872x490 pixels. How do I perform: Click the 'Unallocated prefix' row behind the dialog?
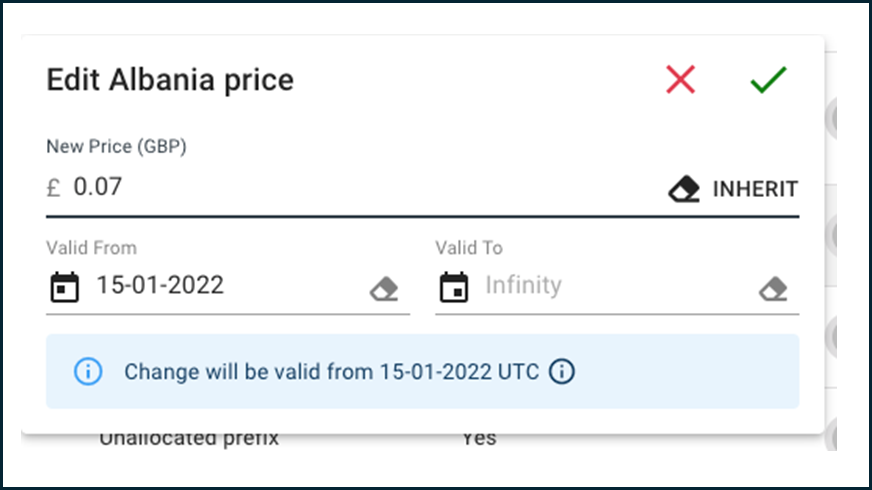pos(189,439)
